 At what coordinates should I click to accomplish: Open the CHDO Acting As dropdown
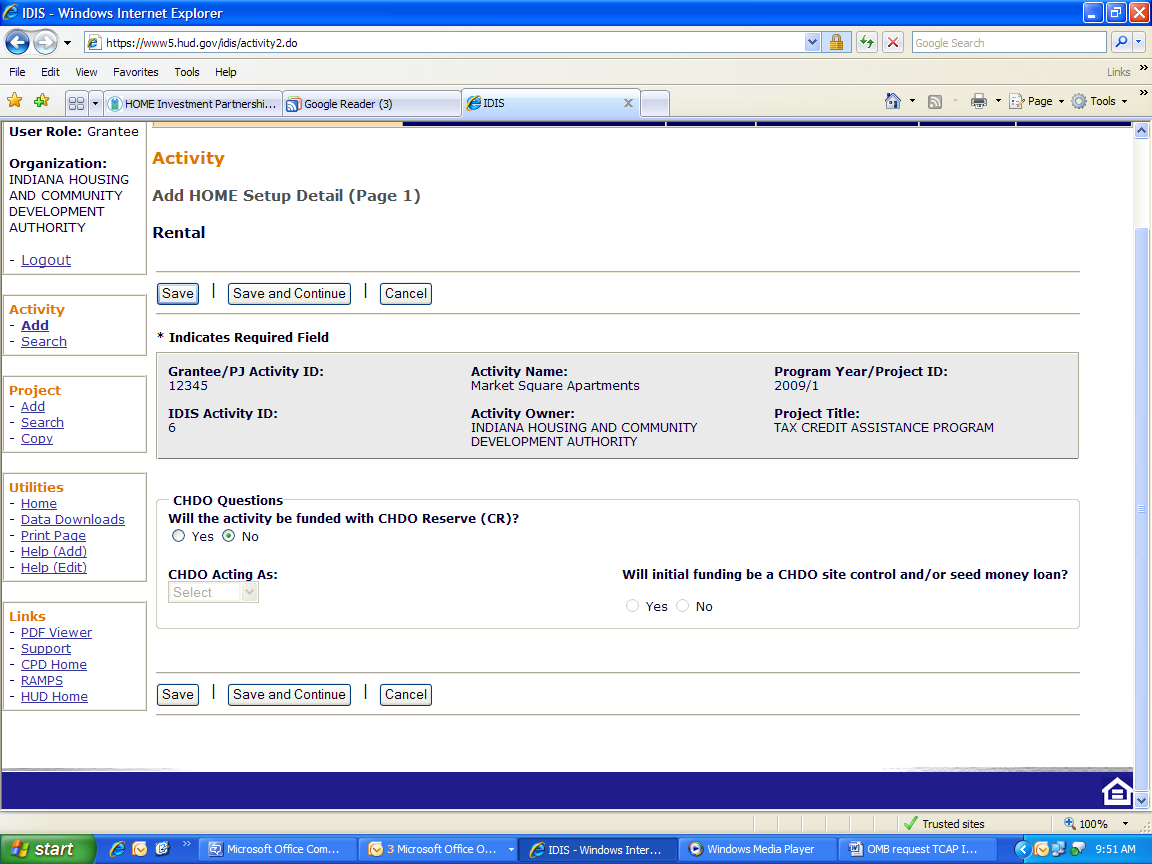213,592
